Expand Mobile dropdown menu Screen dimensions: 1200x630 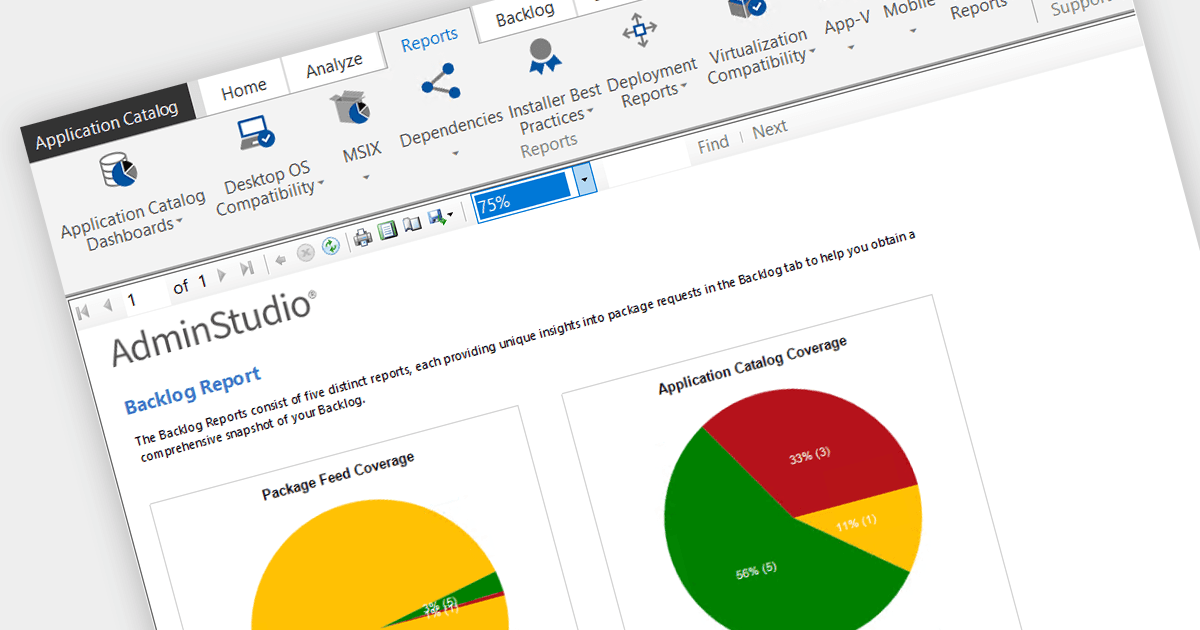(912, 30)
